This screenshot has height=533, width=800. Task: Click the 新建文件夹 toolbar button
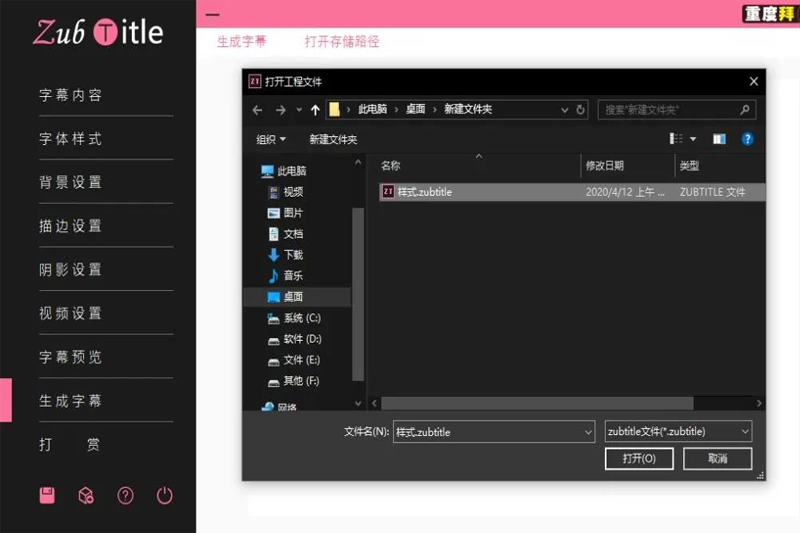pos(333,139)
